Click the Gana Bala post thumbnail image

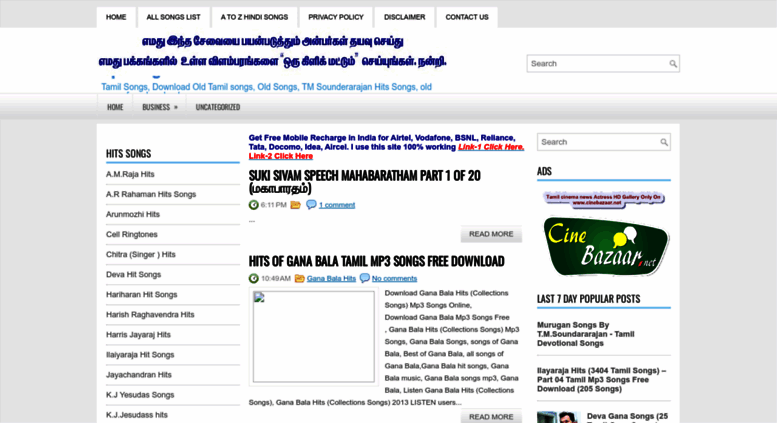(x=314, y=336)
